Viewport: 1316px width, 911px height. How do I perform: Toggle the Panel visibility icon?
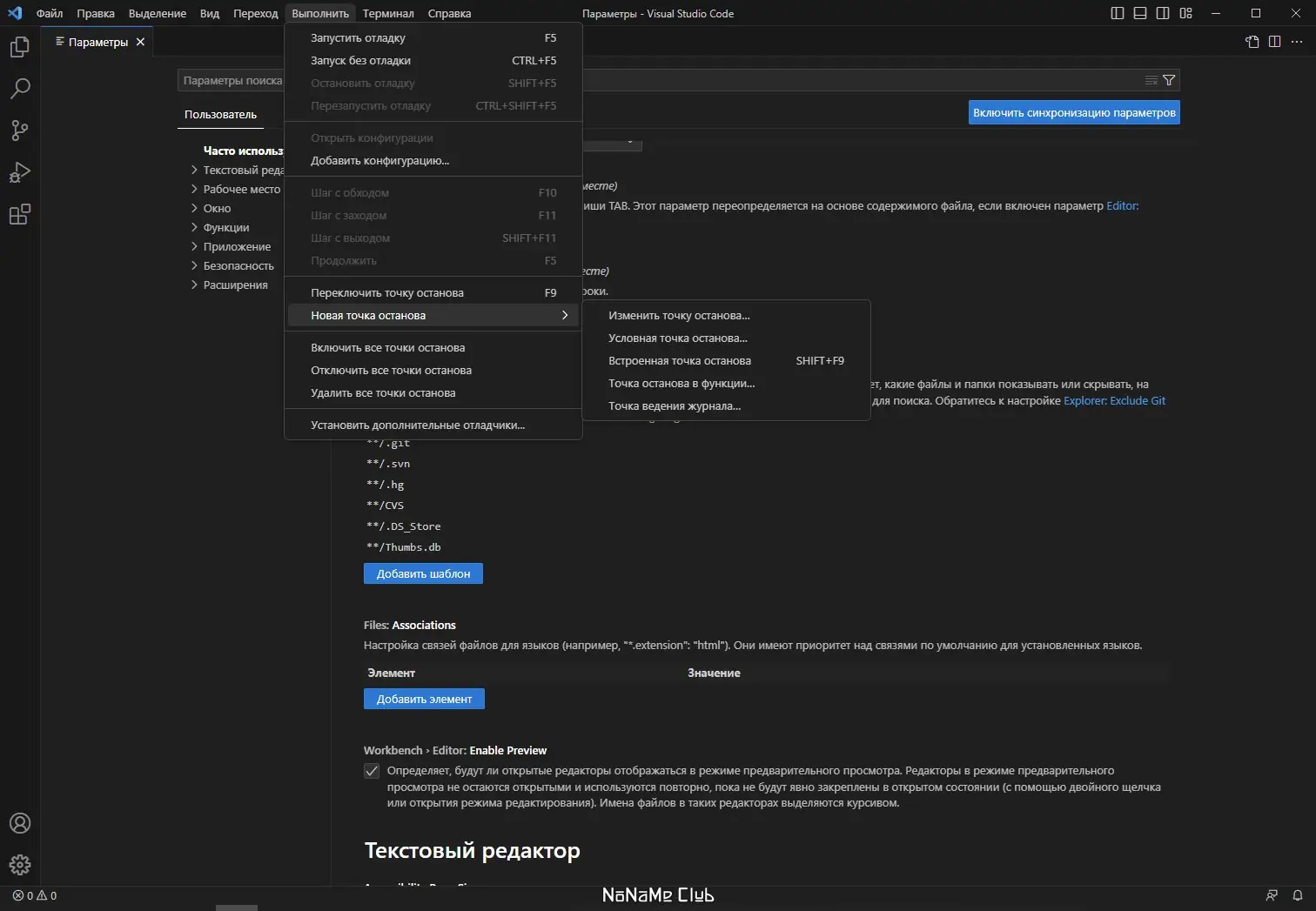click(1138, 13)
